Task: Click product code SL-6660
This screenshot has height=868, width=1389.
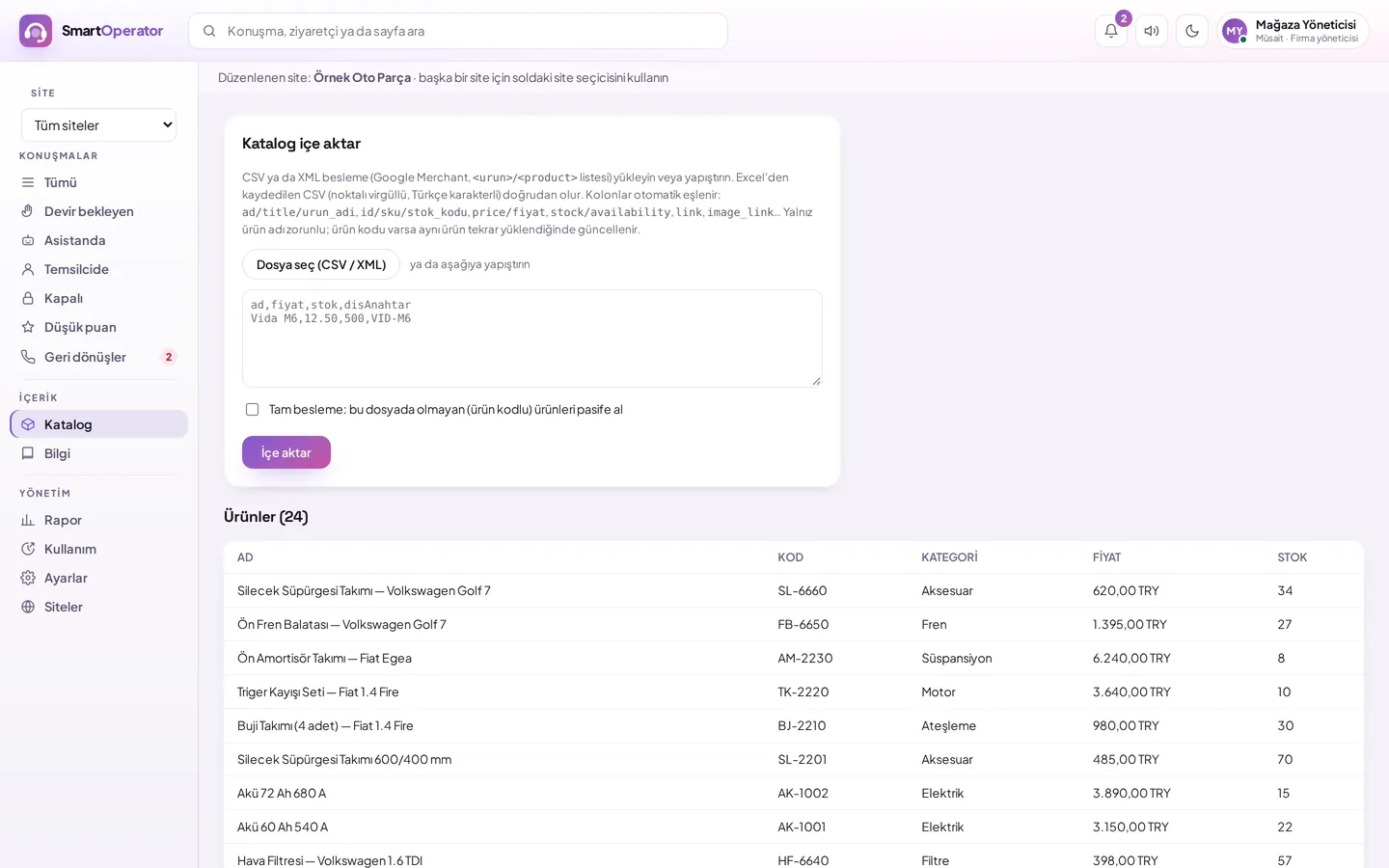Action: click(803, 590)
